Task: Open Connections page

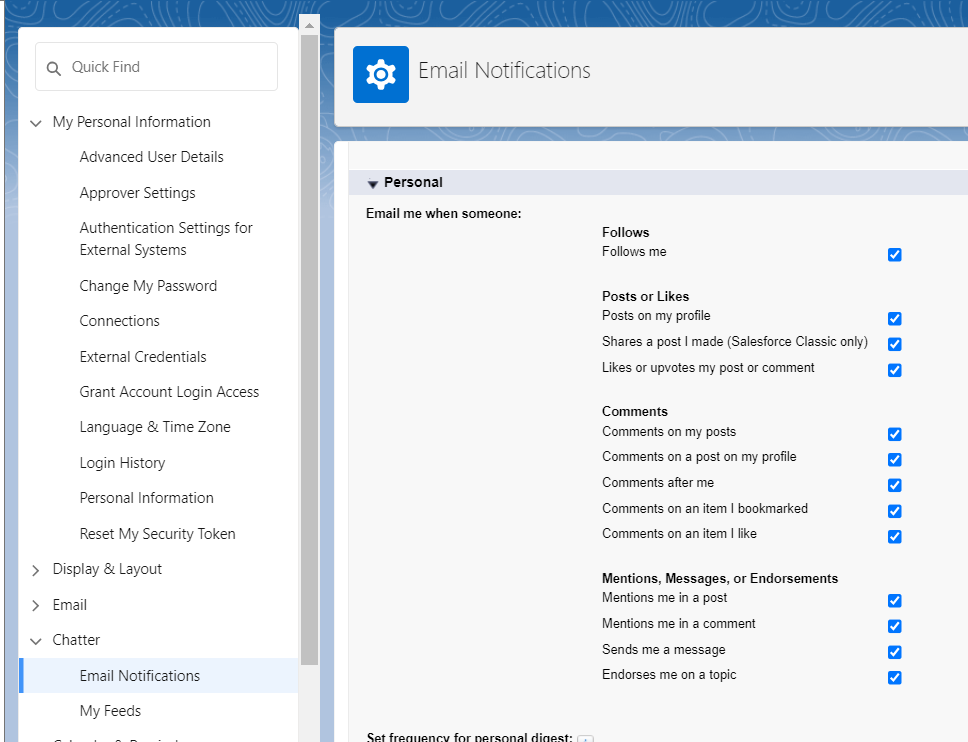Action: pyautogui.click(x=119, y=321)
